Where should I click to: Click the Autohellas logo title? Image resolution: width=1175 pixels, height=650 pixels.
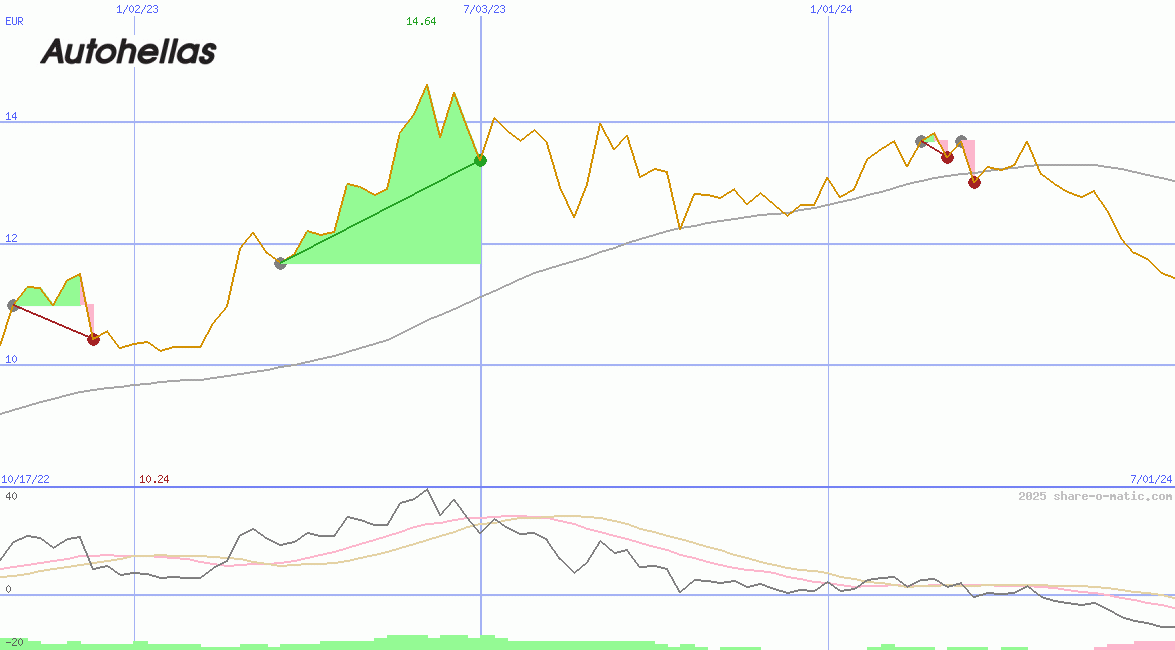tap(128, 51)
